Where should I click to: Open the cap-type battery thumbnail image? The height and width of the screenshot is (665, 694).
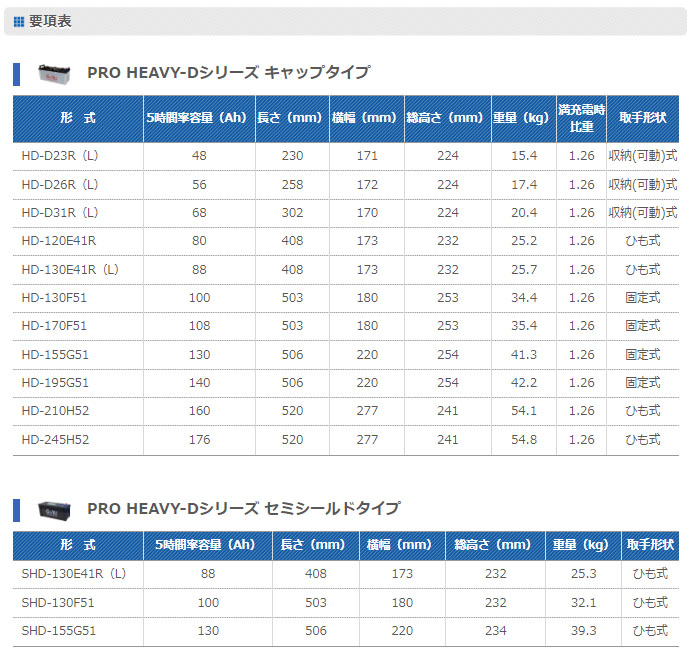click(x=54, y=73)
